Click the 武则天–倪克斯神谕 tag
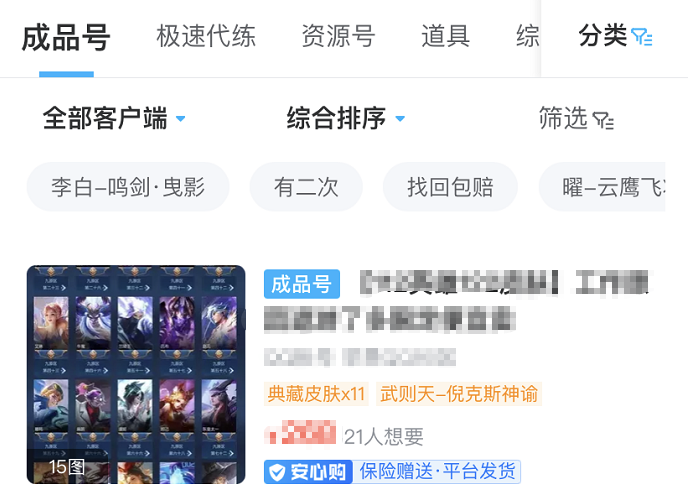The width and height of the screenshot is (688, 501). pos(459,394)
